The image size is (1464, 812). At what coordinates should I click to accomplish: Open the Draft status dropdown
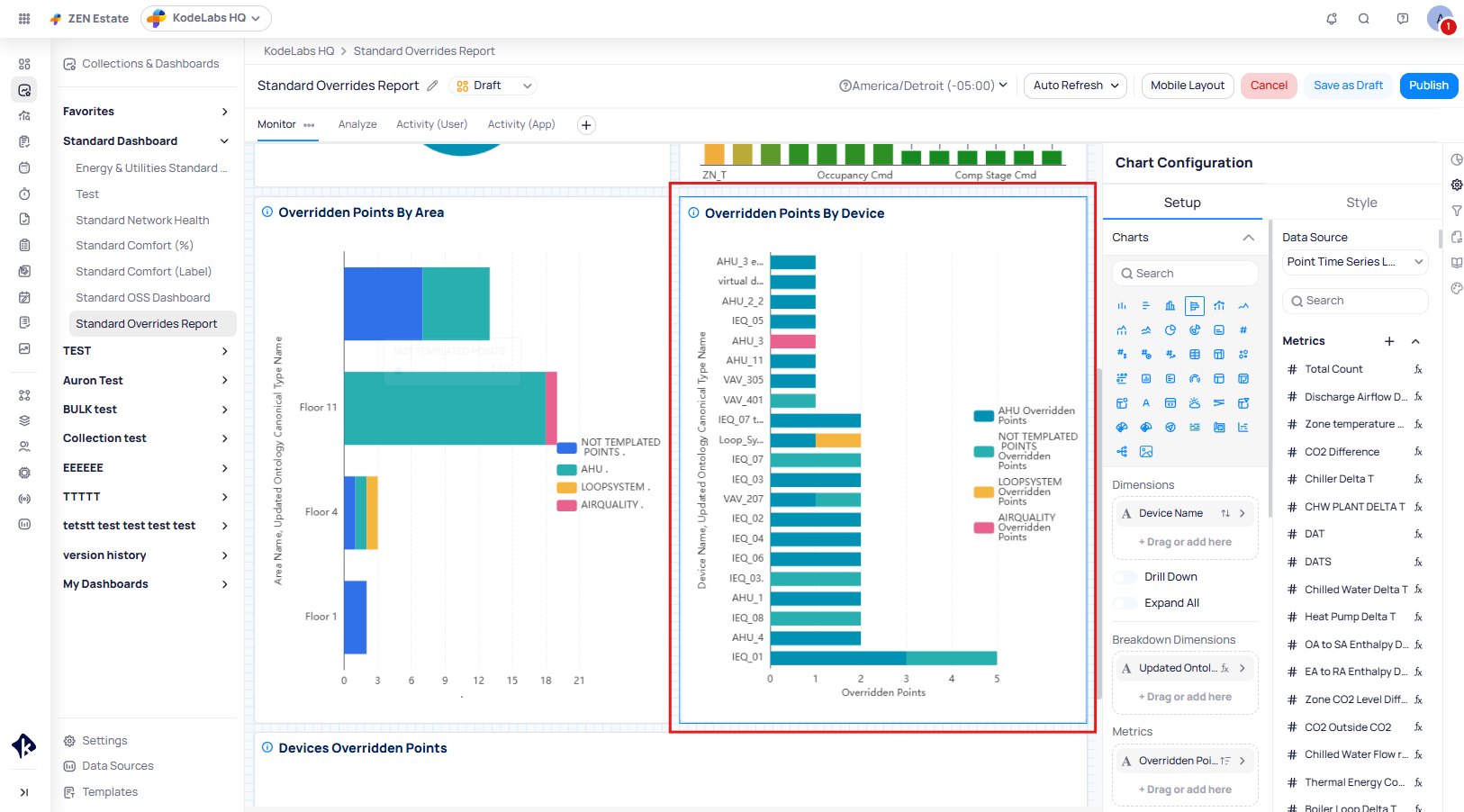tap(494, 86)
